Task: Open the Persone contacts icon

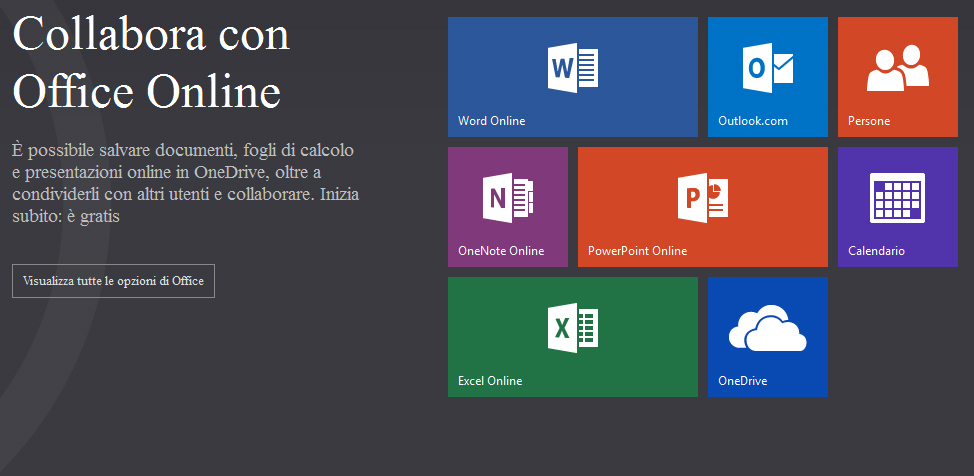Action: (x=898, y=68)
